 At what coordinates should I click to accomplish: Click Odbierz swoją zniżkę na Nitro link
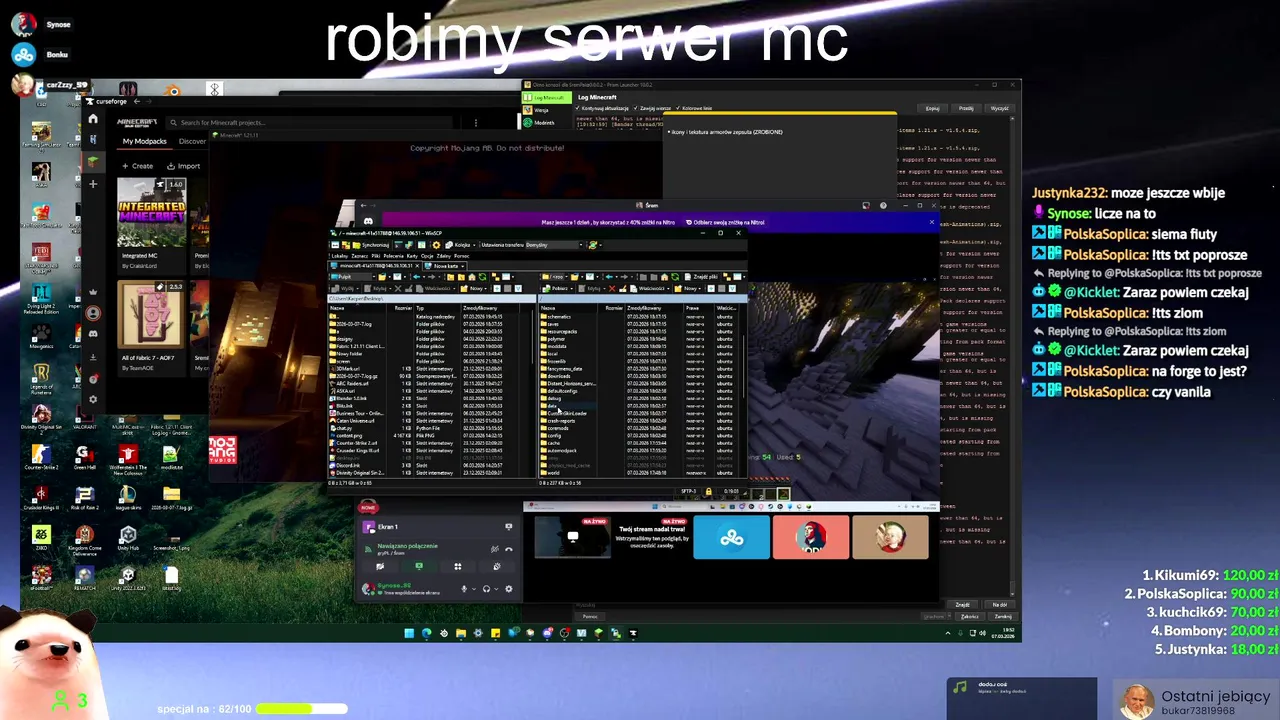(x=727, y=223)
